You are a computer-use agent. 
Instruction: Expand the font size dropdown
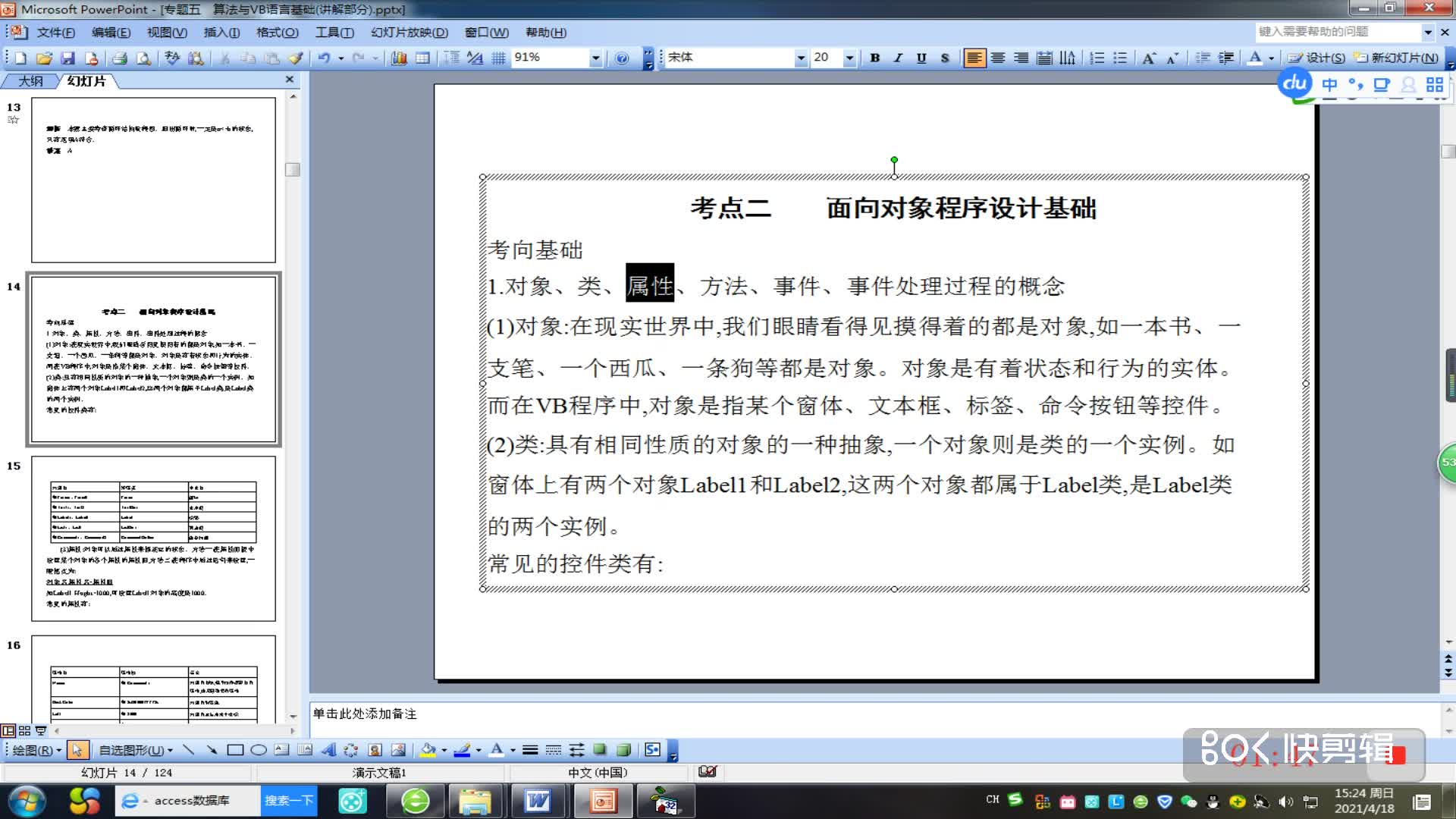[x=849, y=58]
